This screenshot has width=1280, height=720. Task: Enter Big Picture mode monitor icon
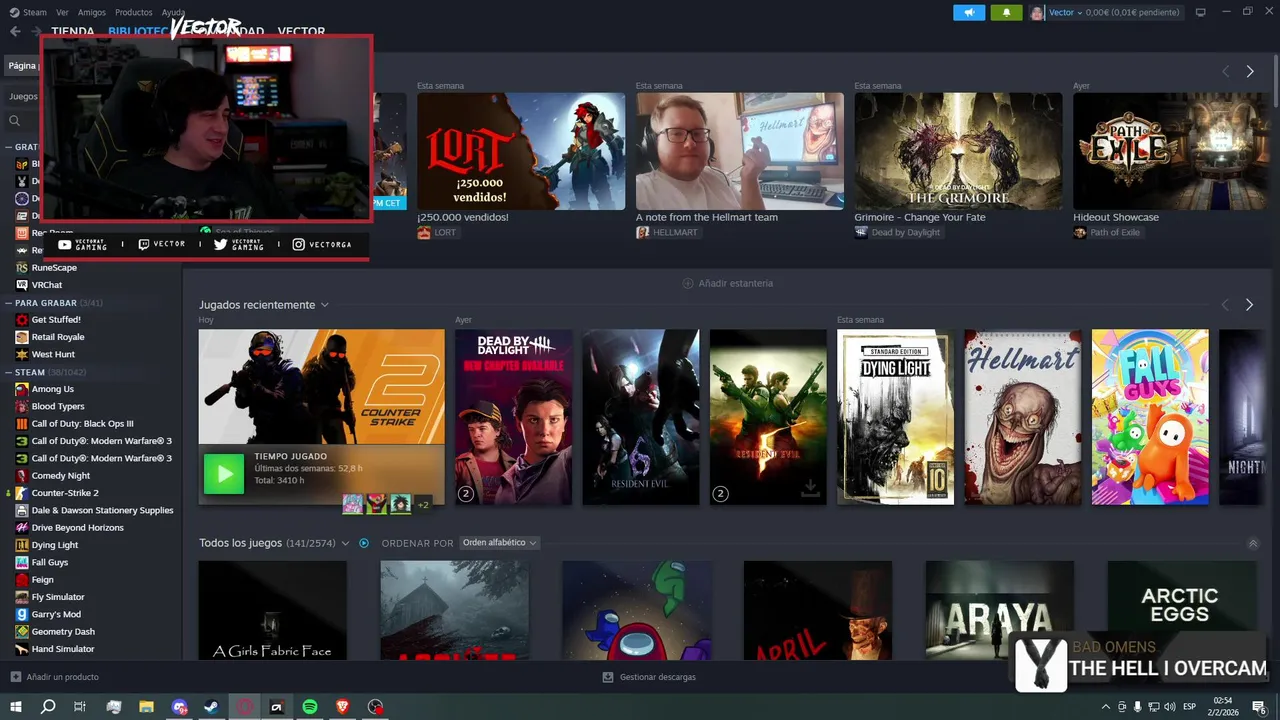pyautogui.click(x=1200, y=12)
